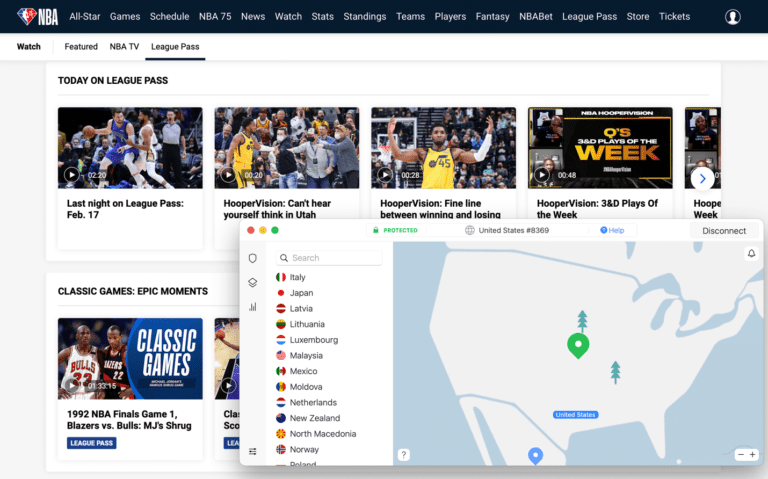Click the Last night on League Pass title
Image resolution: width=768 pixels, height=479 pixels.
pos(125,209)
